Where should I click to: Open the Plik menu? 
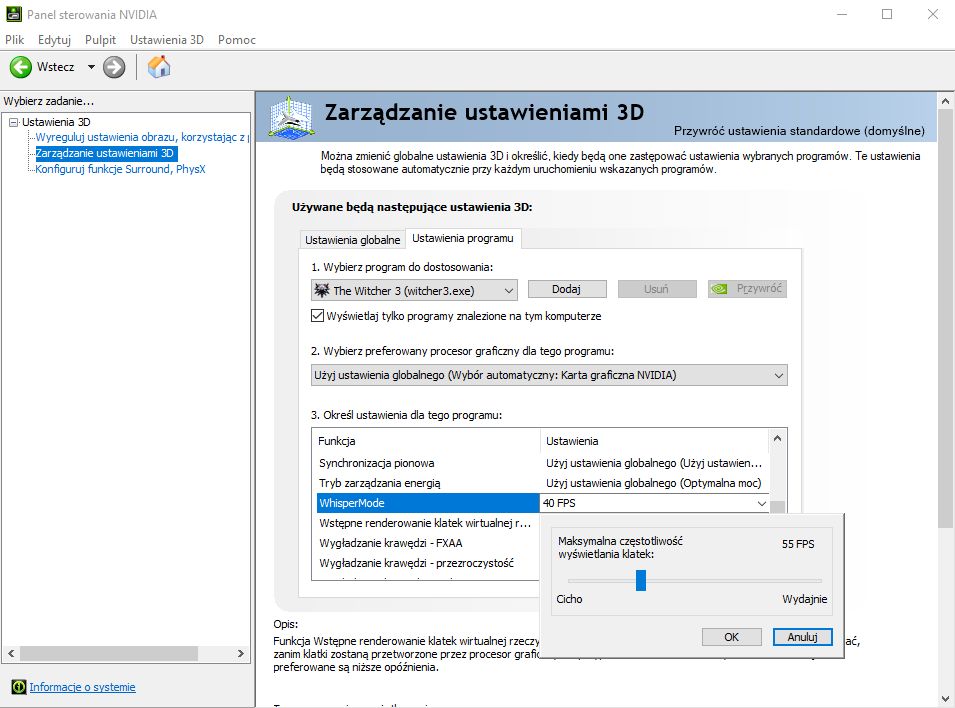point(15,40)
